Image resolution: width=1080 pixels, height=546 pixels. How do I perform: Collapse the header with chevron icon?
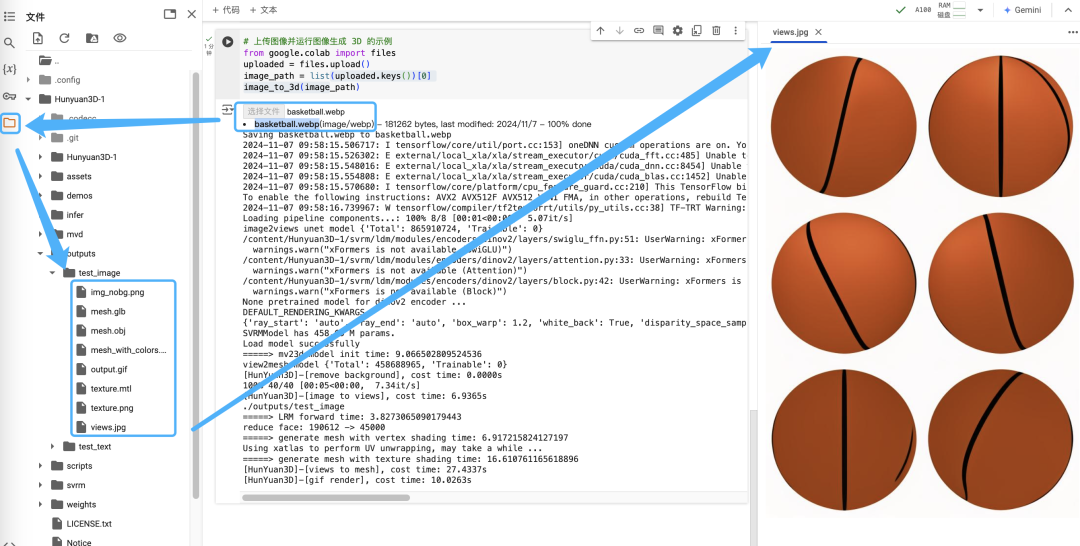[1069, 10]
